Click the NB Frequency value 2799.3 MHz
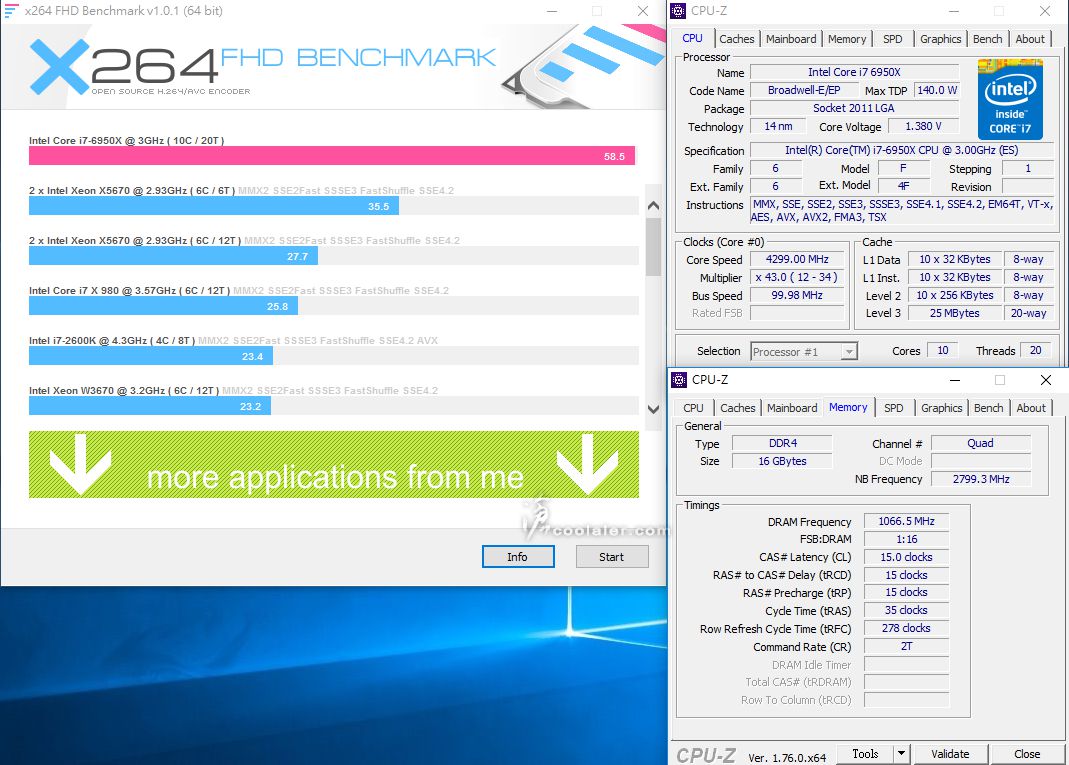This screenshot has height=765, width=1069. [980, 479]
